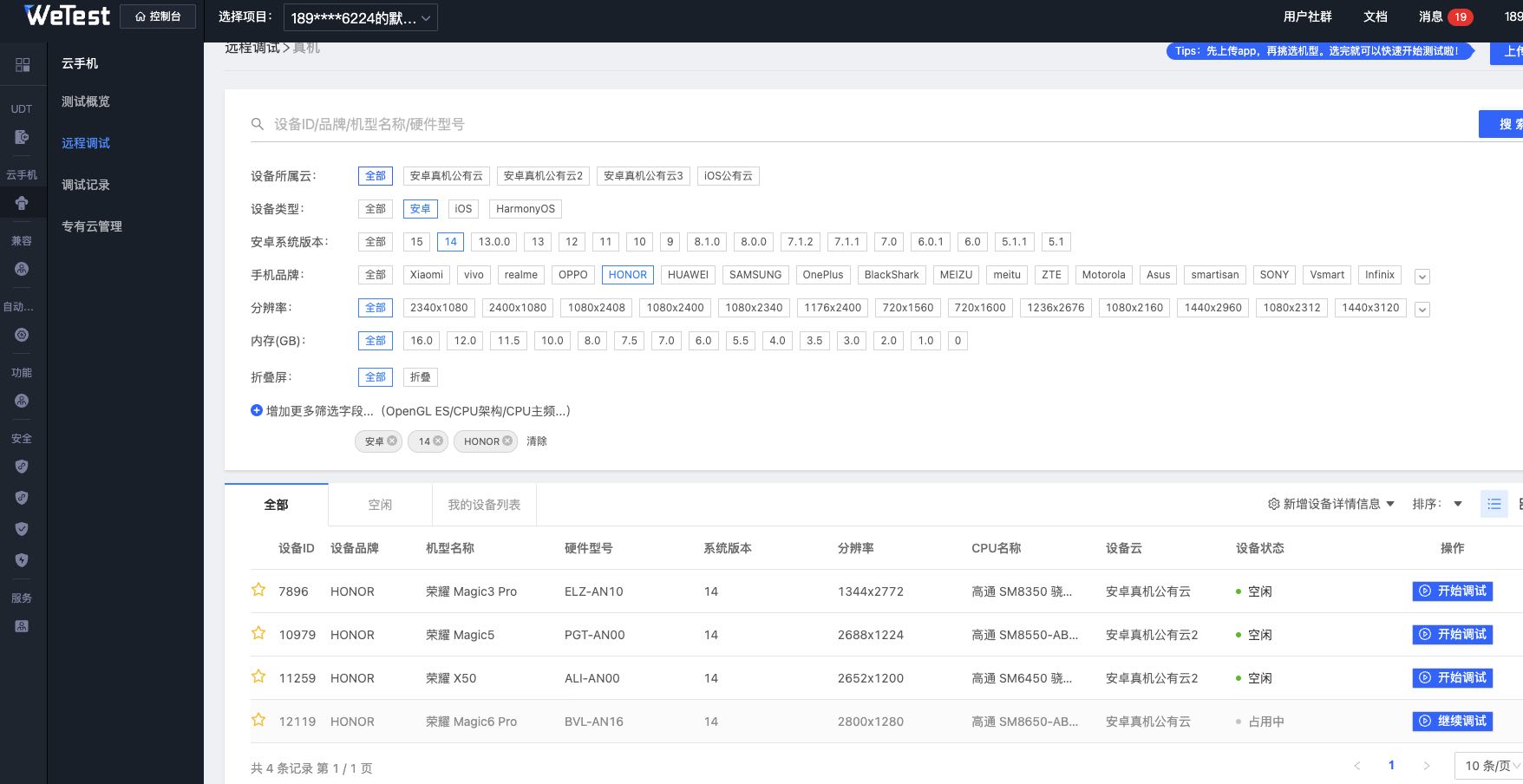Select 折叠 foldable screen filter
This screenshot has height=784, width=1523.
click(x=421, y=377)
